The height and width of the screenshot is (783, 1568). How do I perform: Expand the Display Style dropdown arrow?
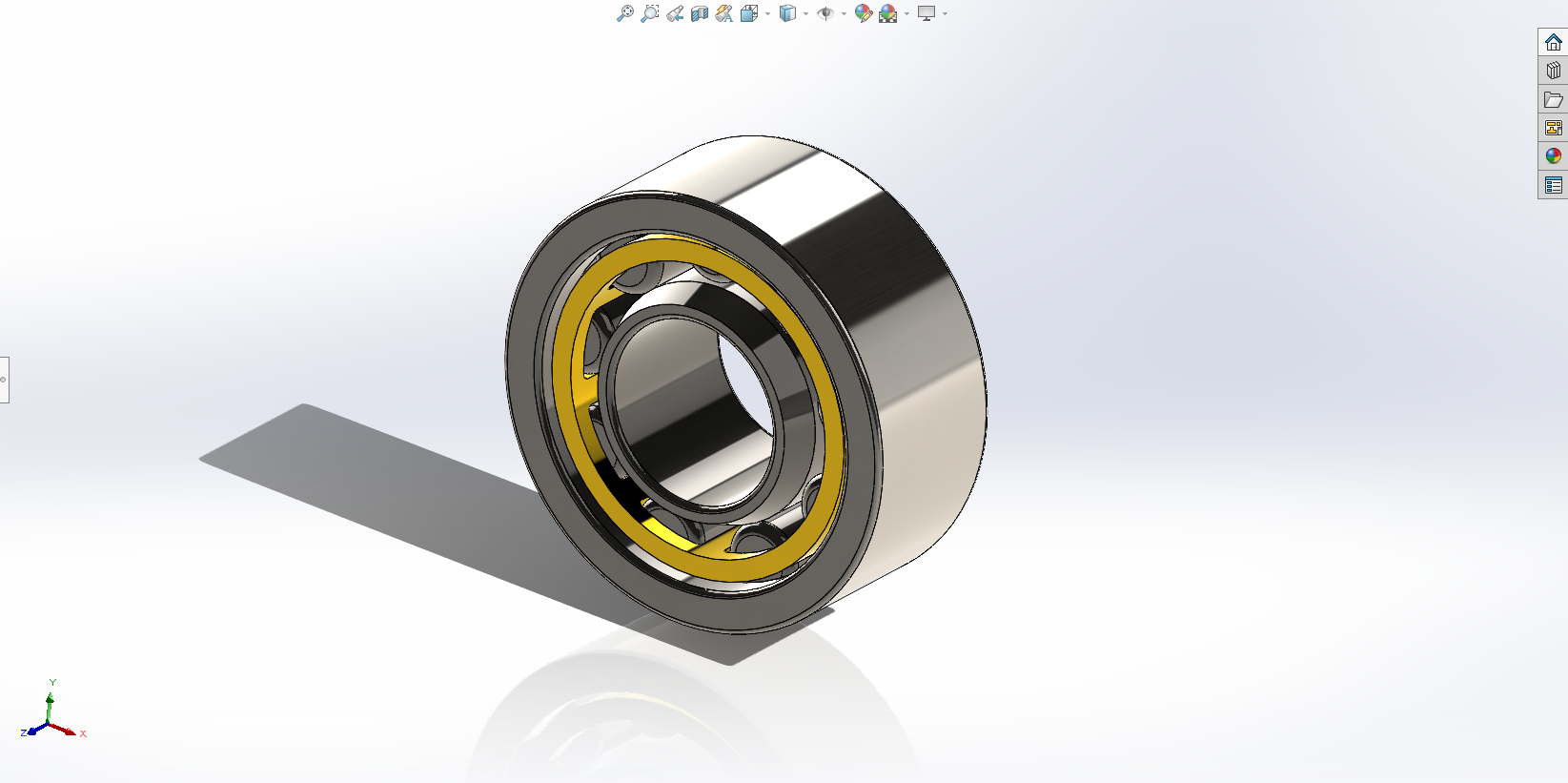click(805, 13)
